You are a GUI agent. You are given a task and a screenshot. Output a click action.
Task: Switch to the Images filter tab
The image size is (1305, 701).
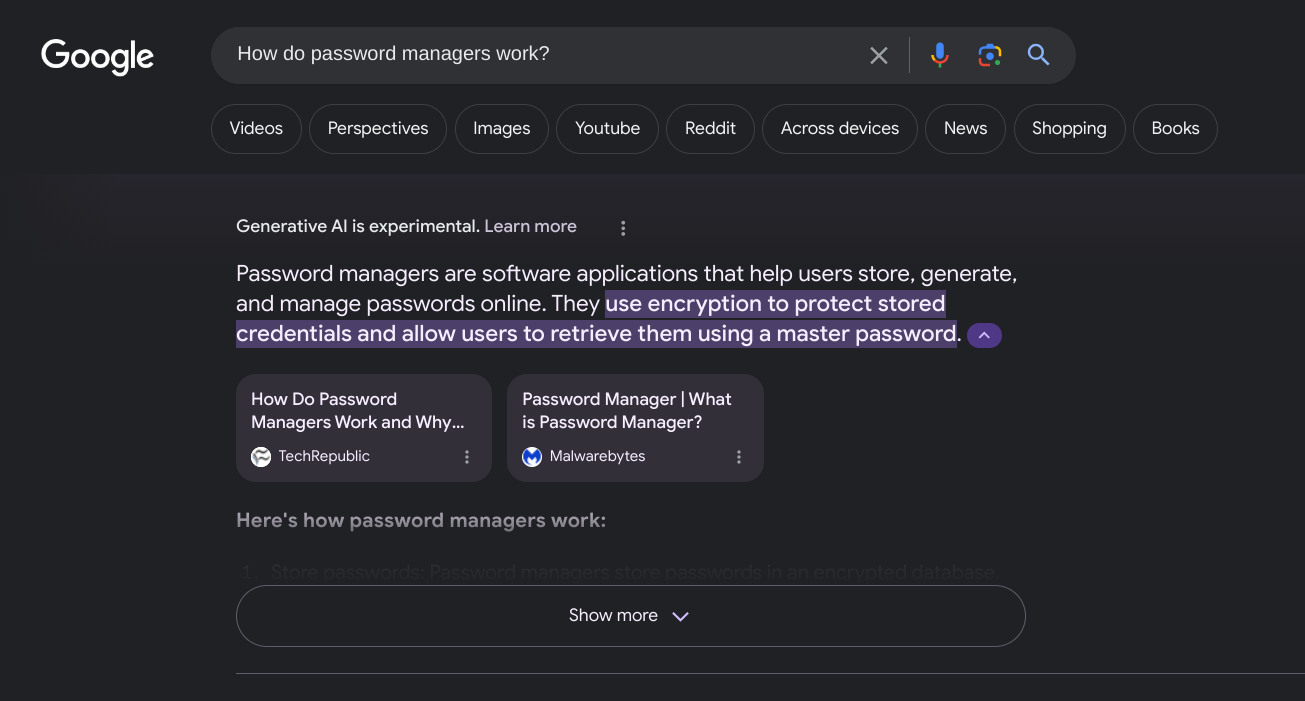[501, 129]
